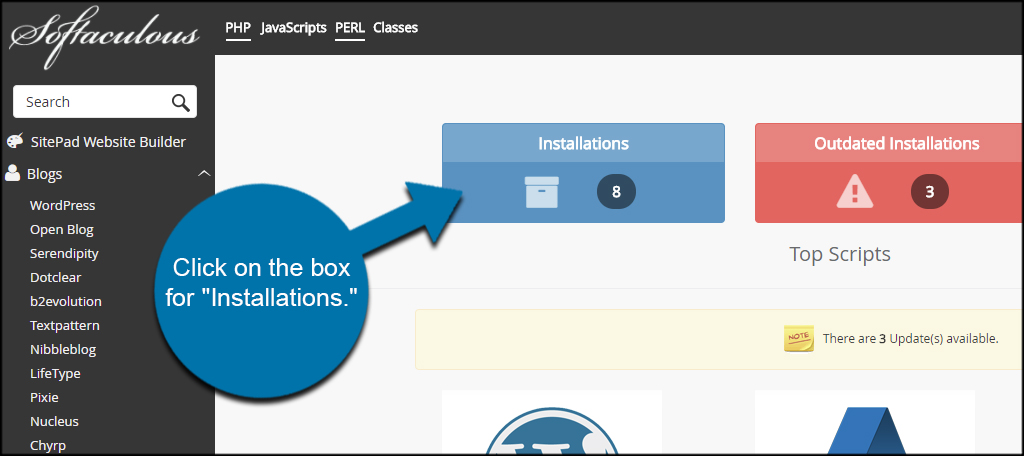
Task: Click the yellow sticky note icon
Action: click(x=799, y=338)
